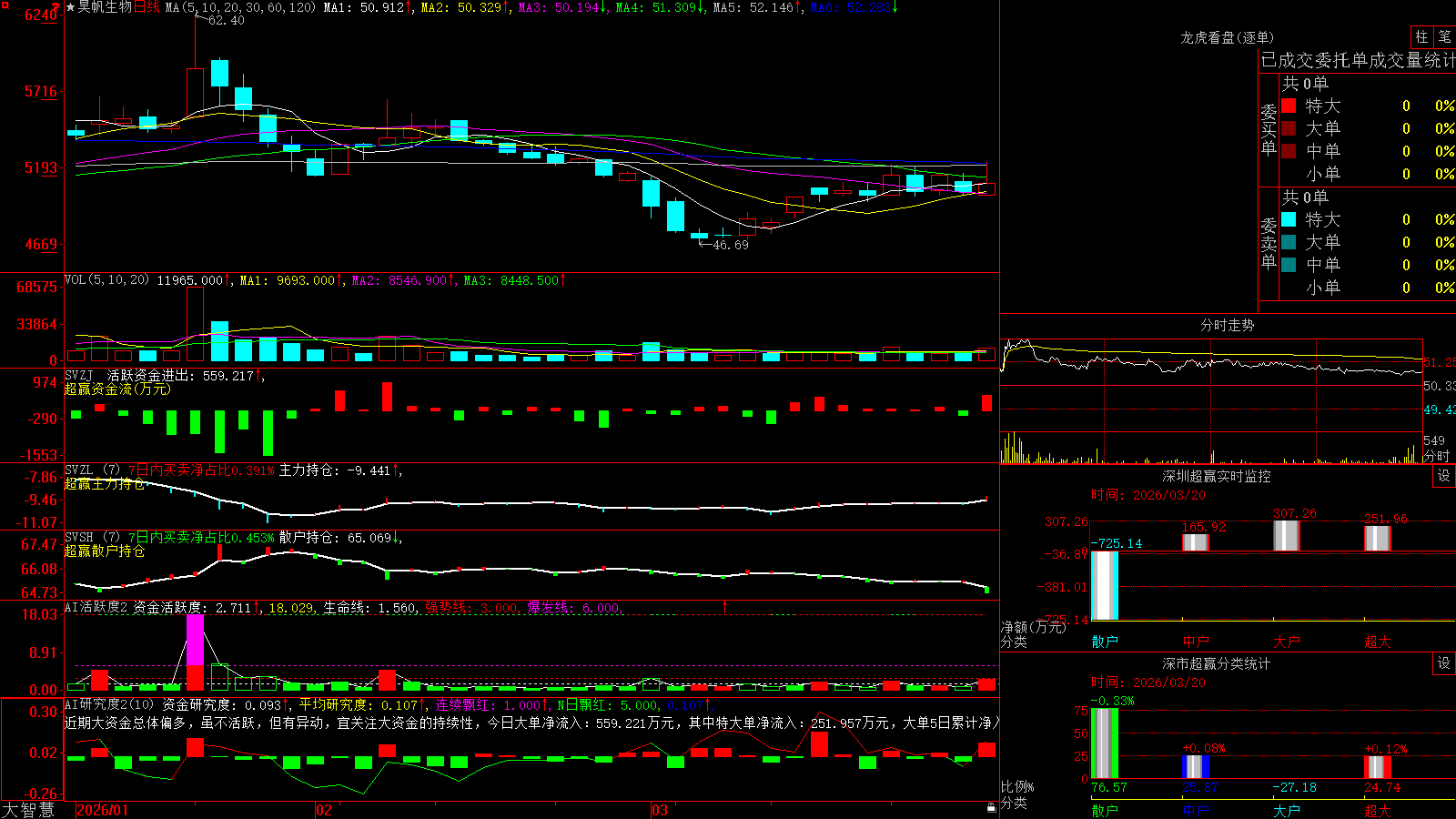Click the 超大 bar showing 251.96
Screen dimensions: 1456x819
pyautogui.click(x=1378, y=538)
